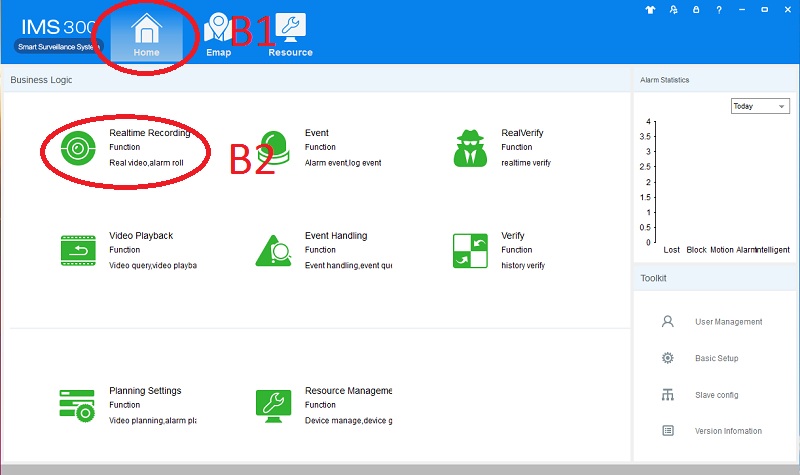This screenshot has height=475, width=800.
Task: Open the Verify checkered icon
Action: click(470, 251)
